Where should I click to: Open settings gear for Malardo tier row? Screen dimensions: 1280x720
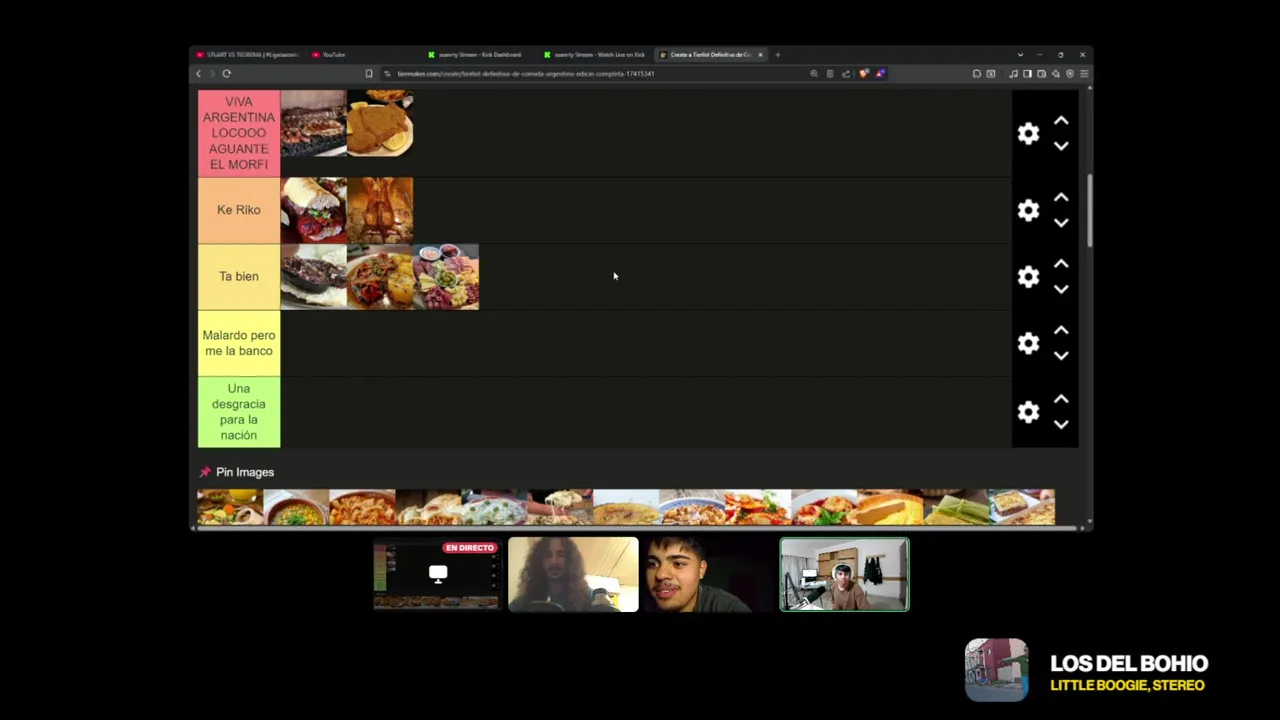point(1028,343)
